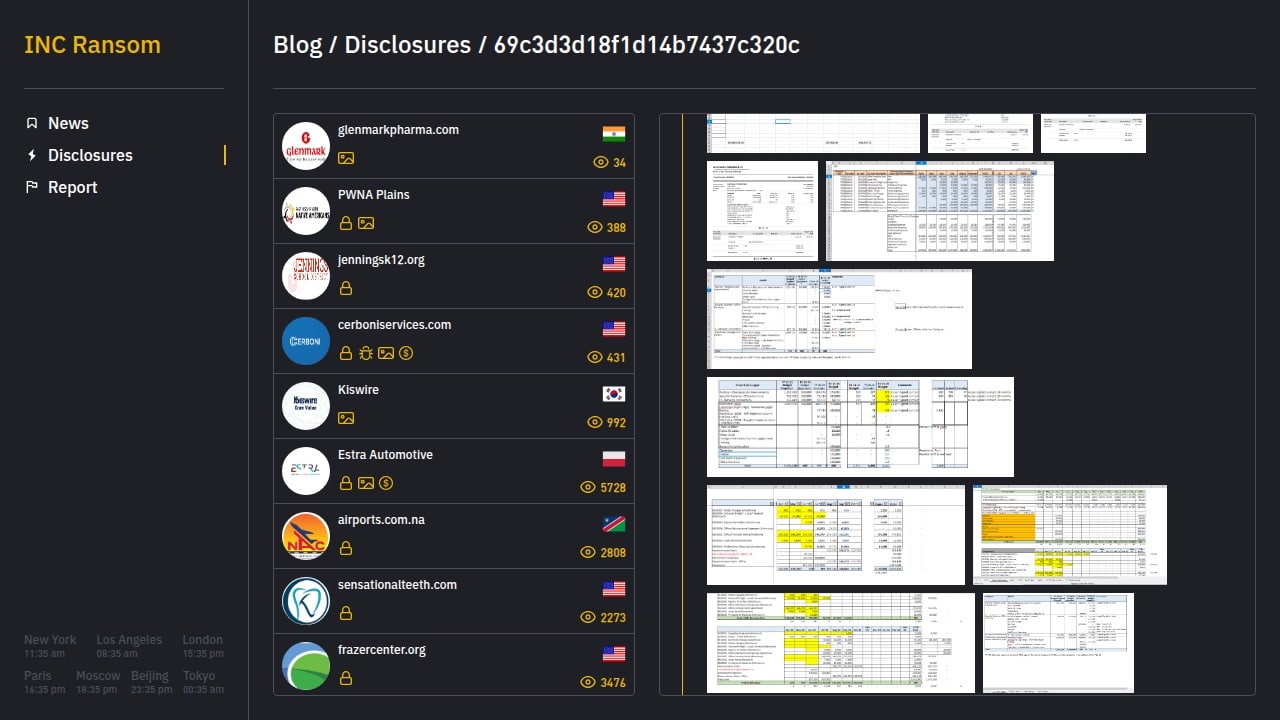1280x720 pixels.
Task: Click the image icon under PWNA Plains
Action: point(366,223)
